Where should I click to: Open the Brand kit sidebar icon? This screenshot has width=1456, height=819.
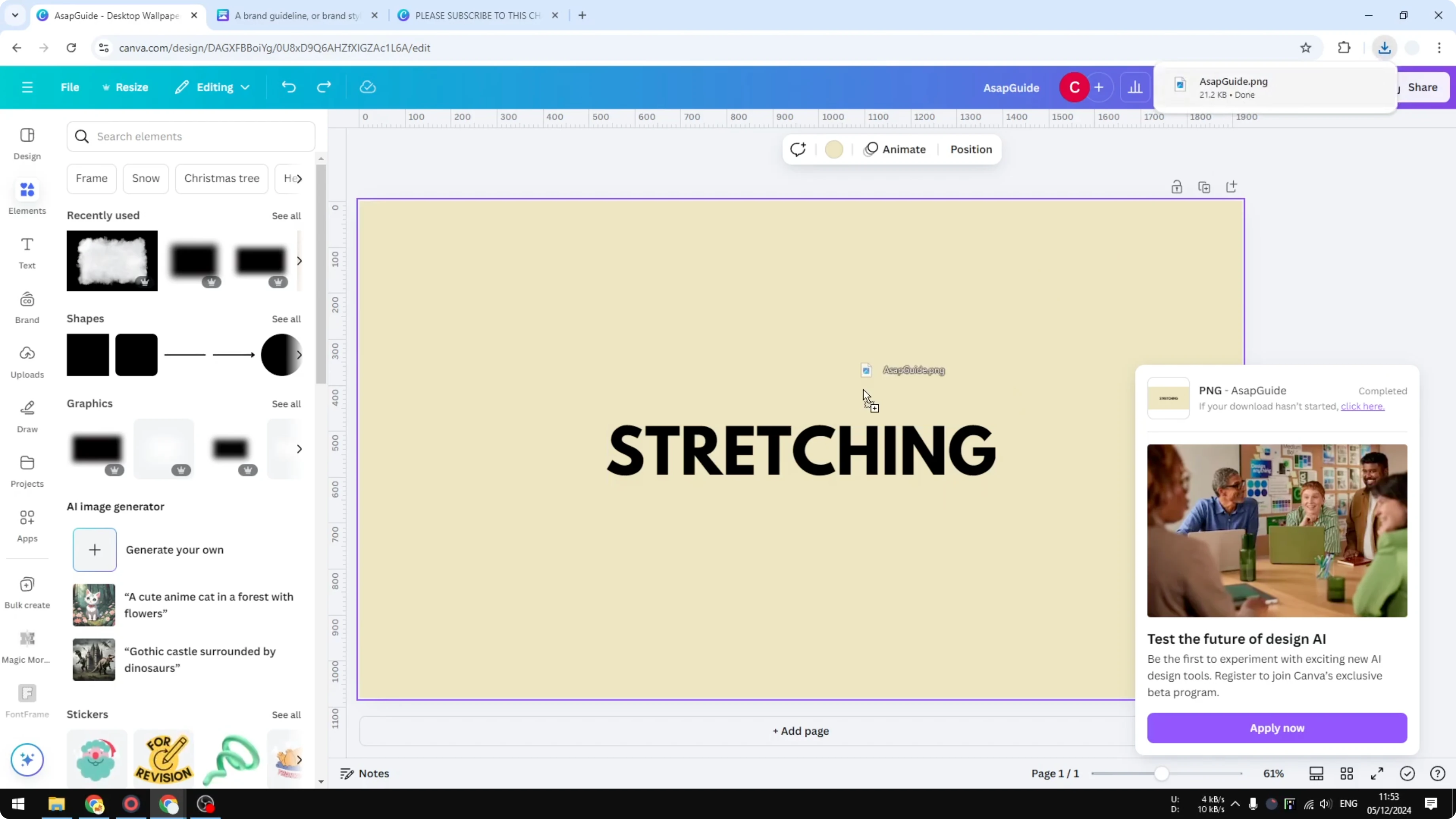click(x=27, y=307)
